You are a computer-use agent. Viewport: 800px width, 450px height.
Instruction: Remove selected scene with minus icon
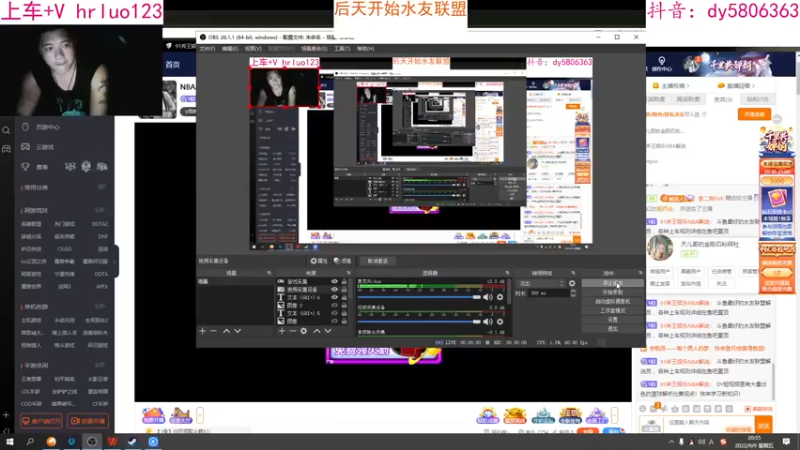coord(213,331)
